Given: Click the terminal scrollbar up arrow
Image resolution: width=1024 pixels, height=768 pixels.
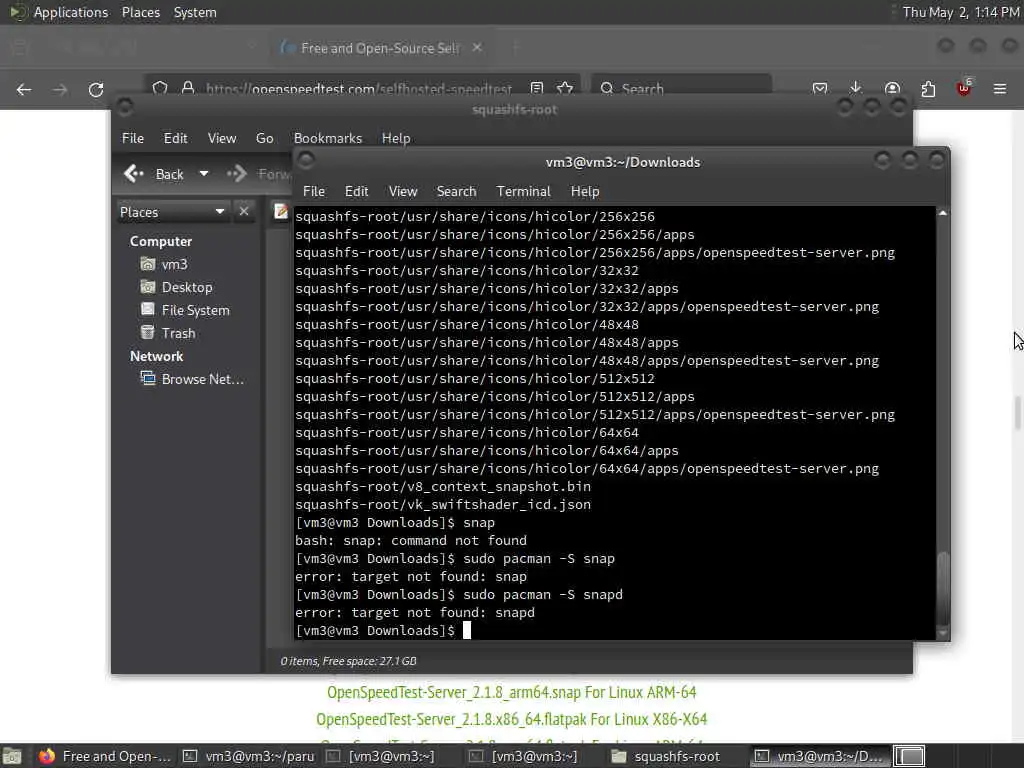Looking at the screenshot, I should click(x=942, y=213).
